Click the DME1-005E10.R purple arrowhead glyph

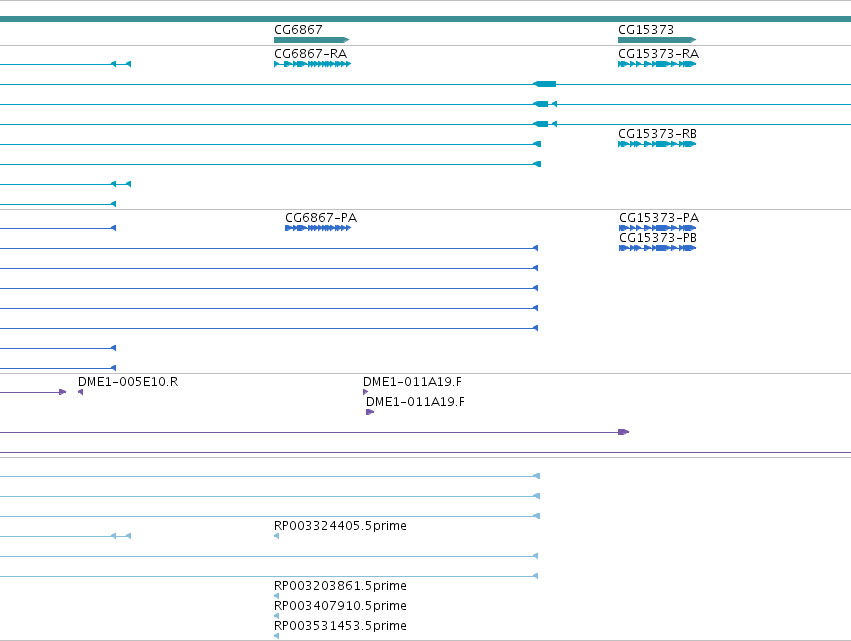click(x=80, y=392)
